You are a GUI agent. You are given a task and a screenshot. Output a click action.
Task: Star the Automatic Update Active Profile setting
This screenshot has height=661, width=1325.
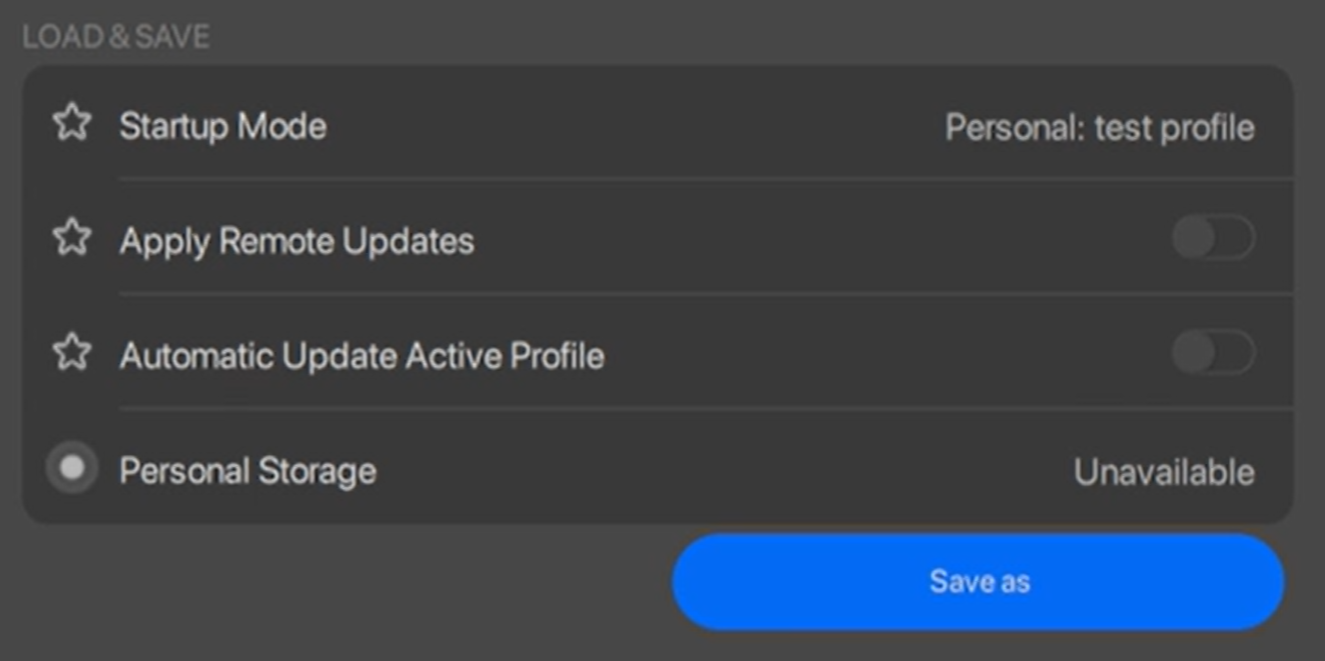tap(72, 353)
